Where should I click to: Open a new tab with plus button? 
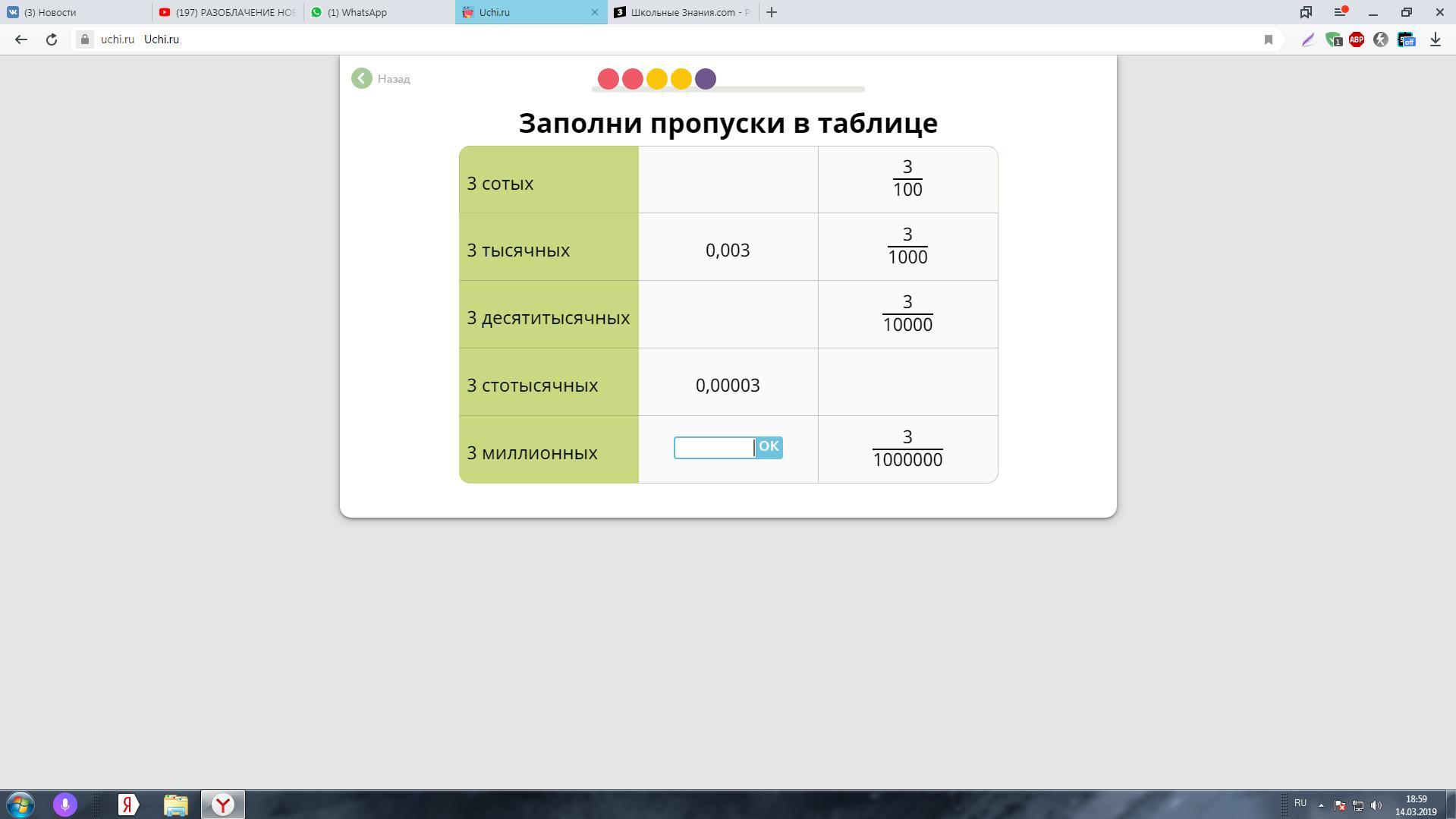(772, 12)
